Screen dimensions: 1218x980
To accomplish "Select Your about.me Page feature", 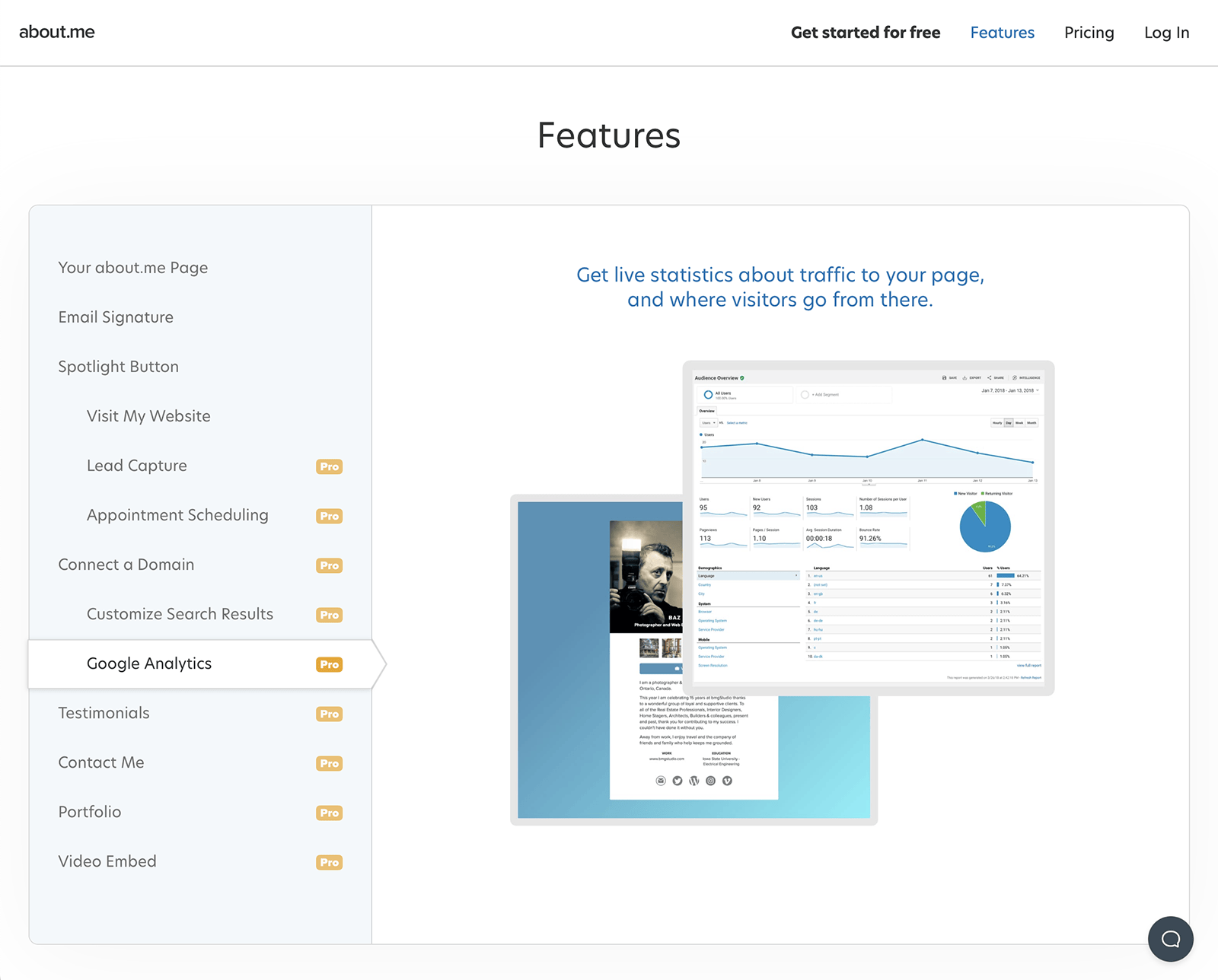I will (133, 268).
